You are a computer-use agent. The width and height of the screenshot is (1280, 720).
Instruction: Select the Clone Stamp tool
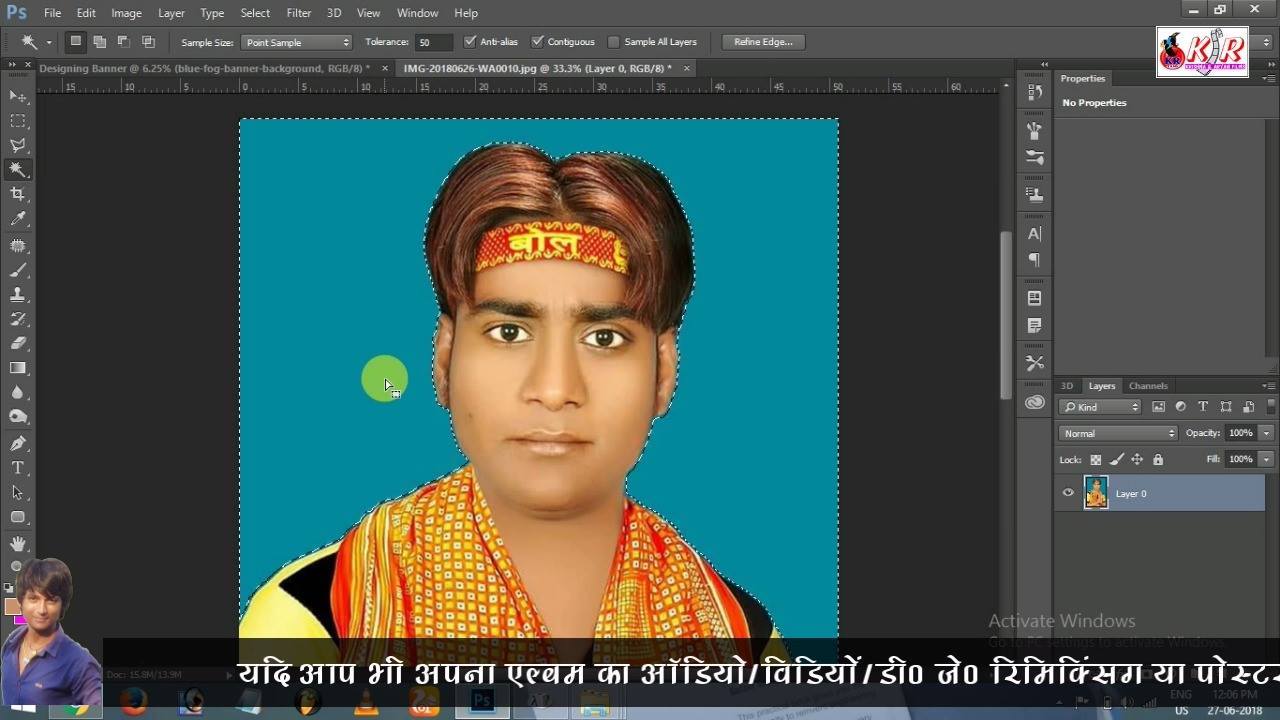(x=18, y=295)
